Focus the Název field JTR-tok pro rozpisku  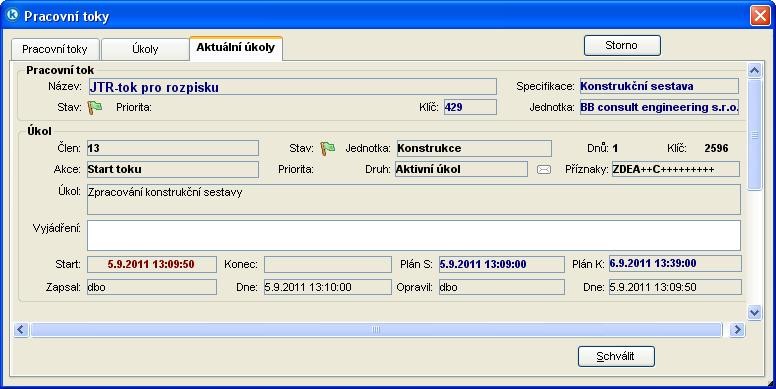[292, 87]
